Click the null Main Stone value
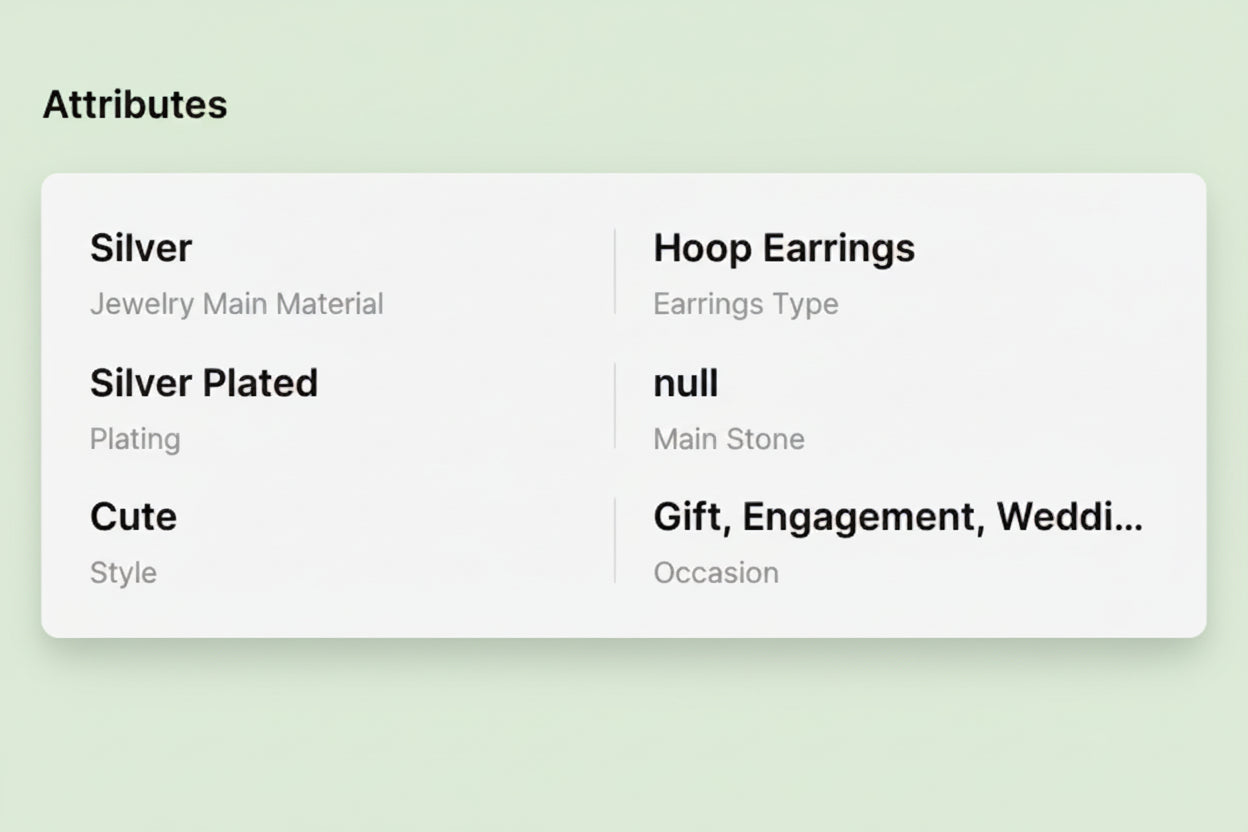1248x832 pixels. [x=684, y=383]
